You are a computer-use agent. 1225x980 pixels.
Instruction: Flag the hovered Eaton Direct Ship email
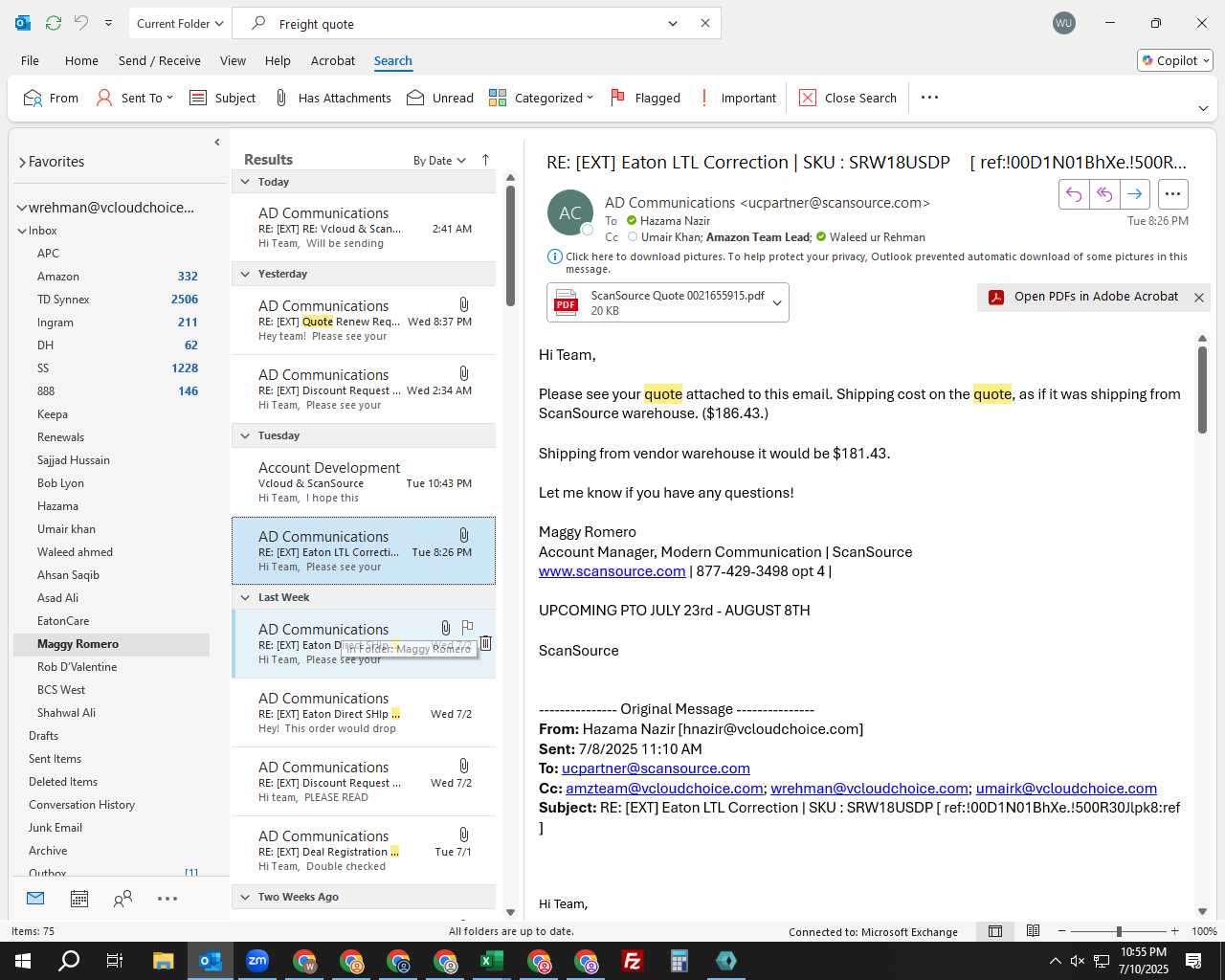467,628
